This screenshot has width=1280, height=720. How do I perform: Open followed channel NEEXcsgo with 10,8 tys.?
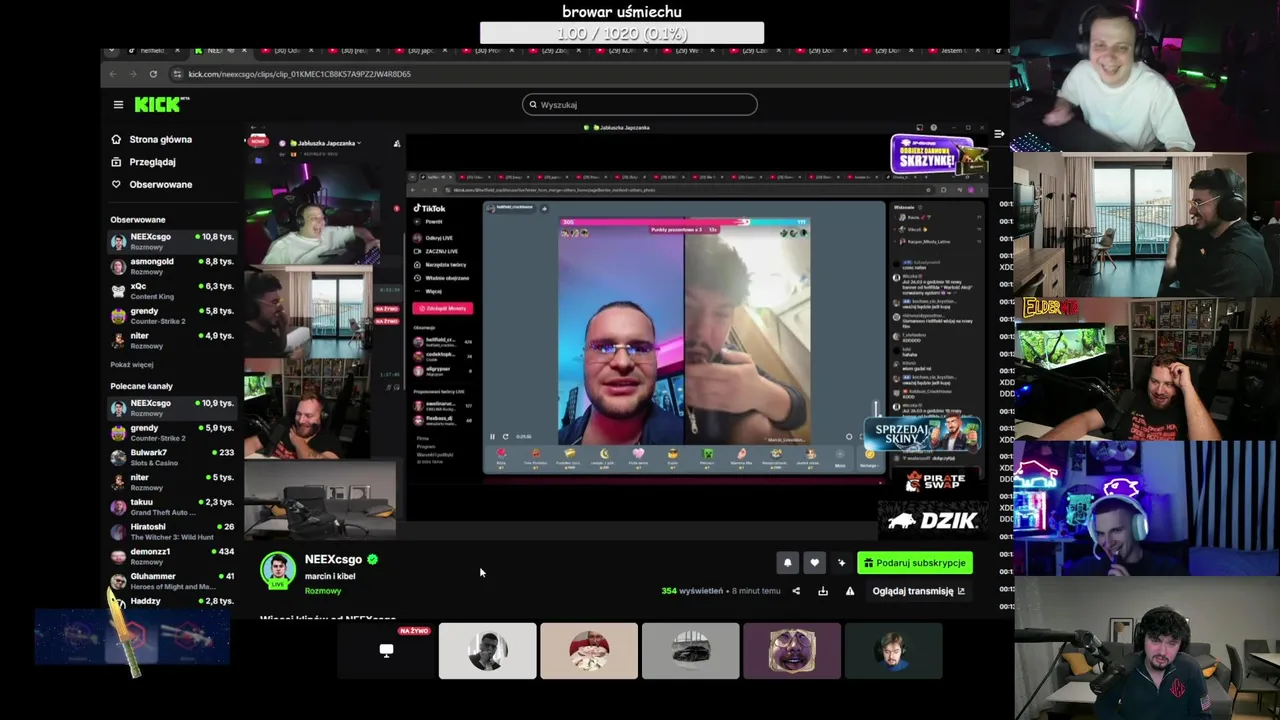tap(172, 241)
